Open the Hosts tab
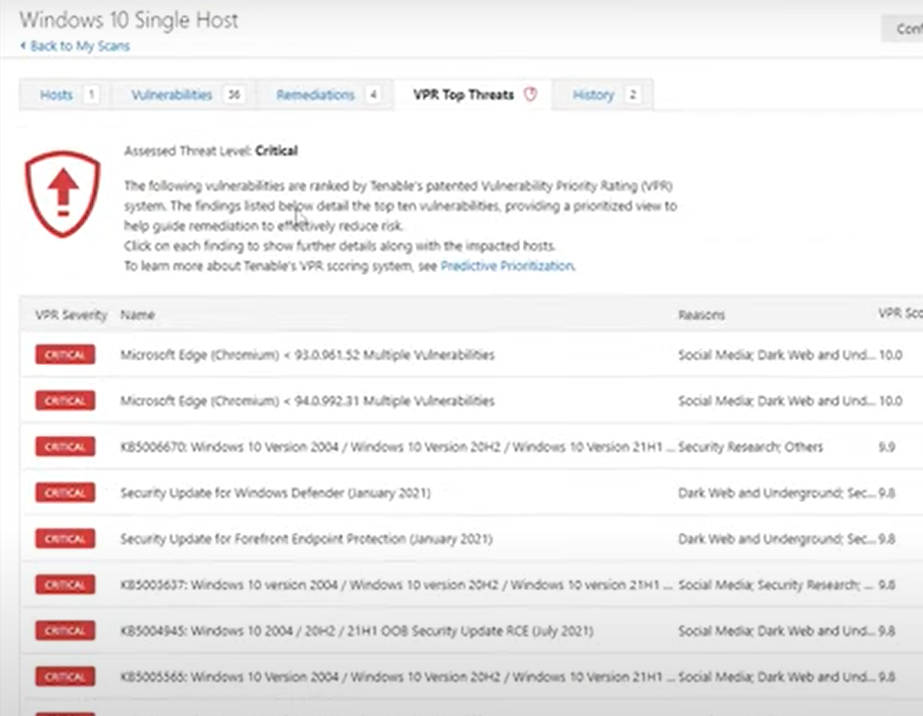 tap(57, 95)
